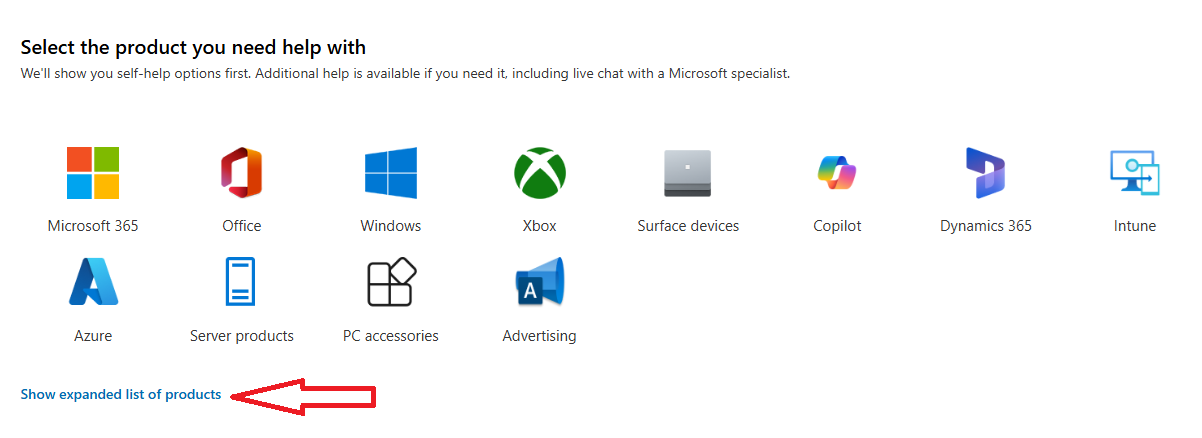Click the "Surface devices" text label
The width and height of the screenshot is (1202, 438).
[x=688, y=226]
